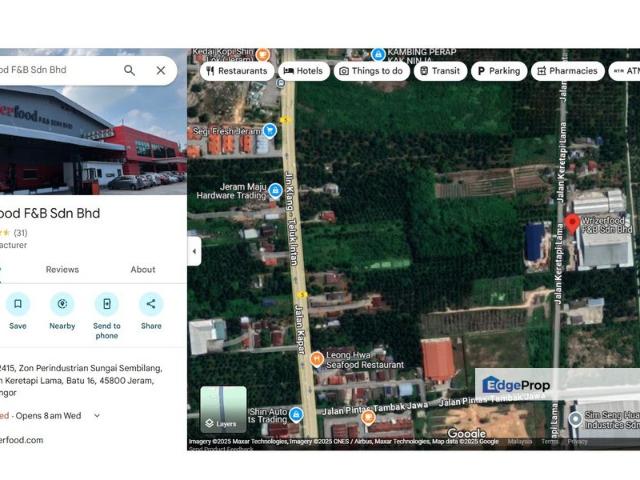Open the Reviews tab

[62, 269]
